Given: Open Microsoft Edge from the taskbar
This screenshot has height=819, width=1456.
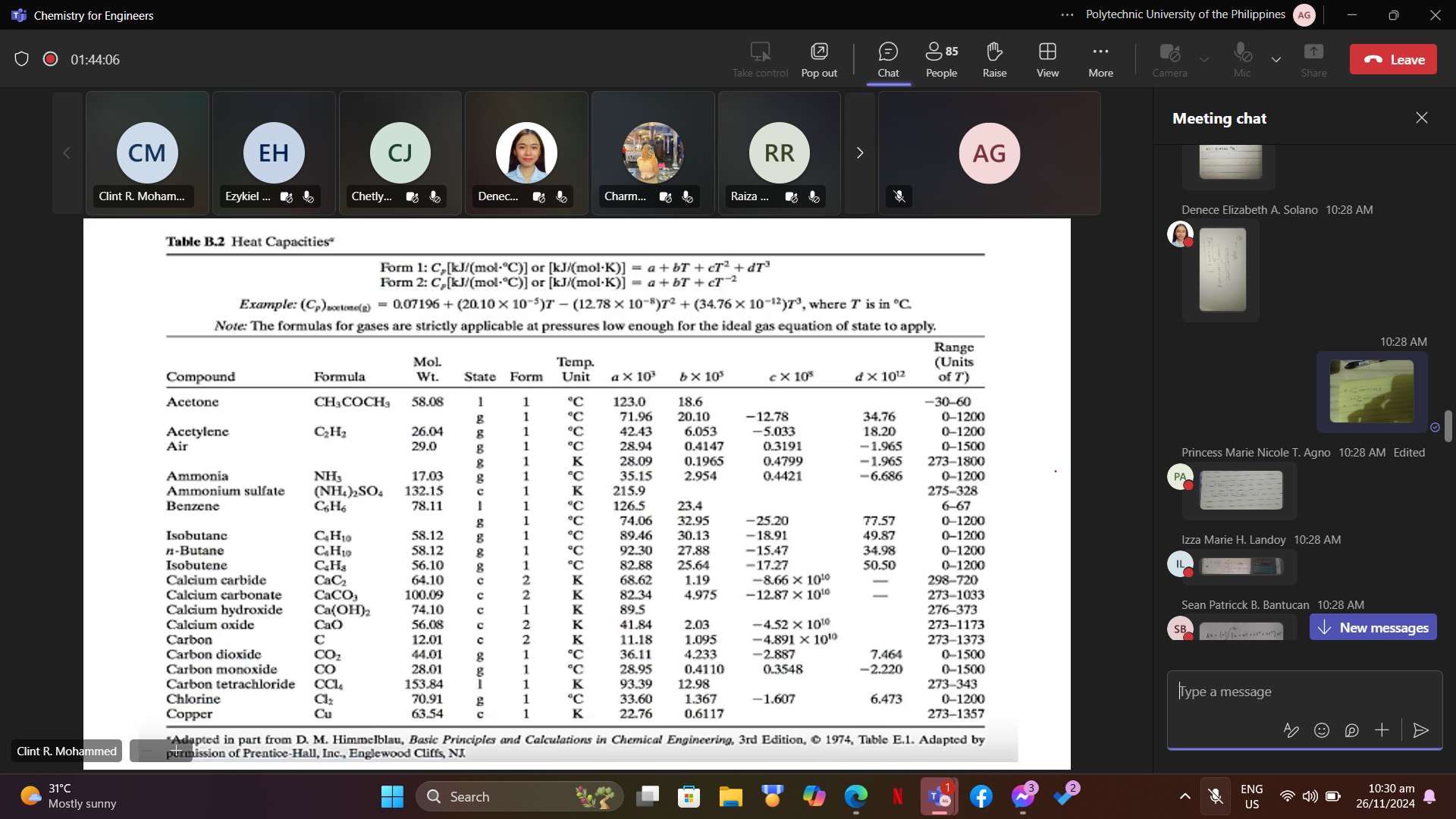Looking at the screenshot, I should [856, 796].
